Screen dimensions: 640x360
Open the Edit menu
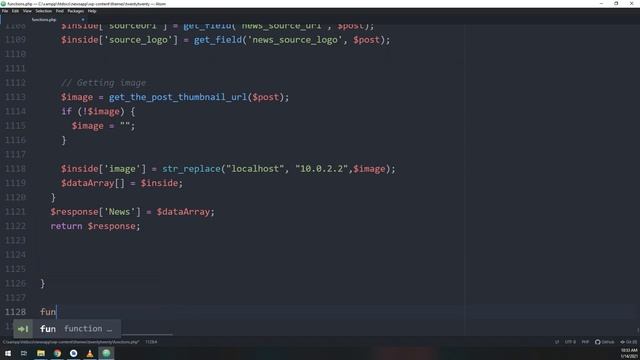(x=16, y=11)
